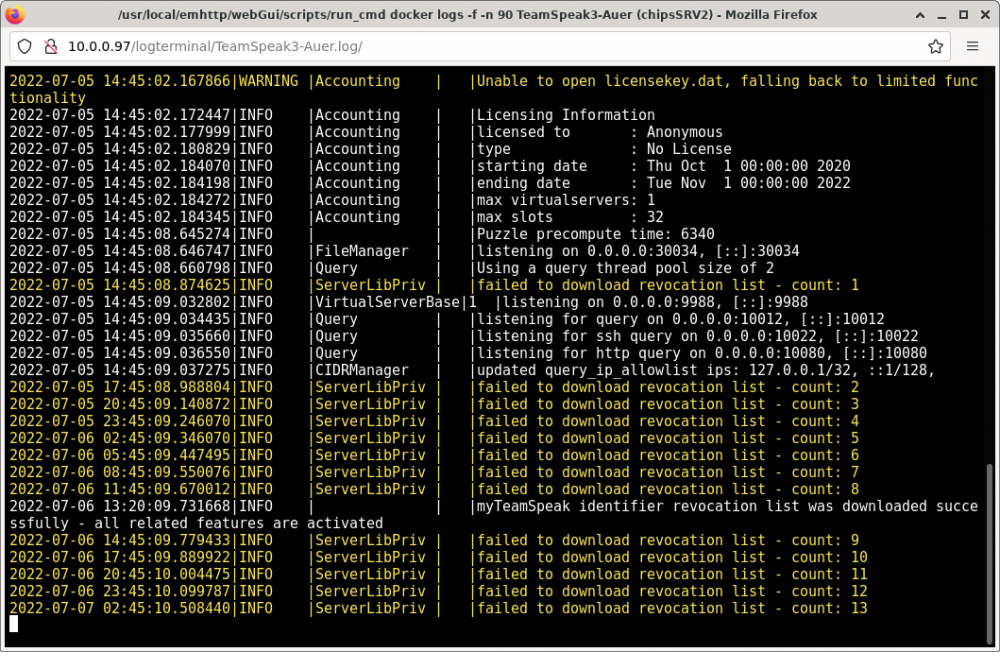Click 'Using a query thread pool size' line
Screen dimensions: 1000x652
(x=392, y=268)
